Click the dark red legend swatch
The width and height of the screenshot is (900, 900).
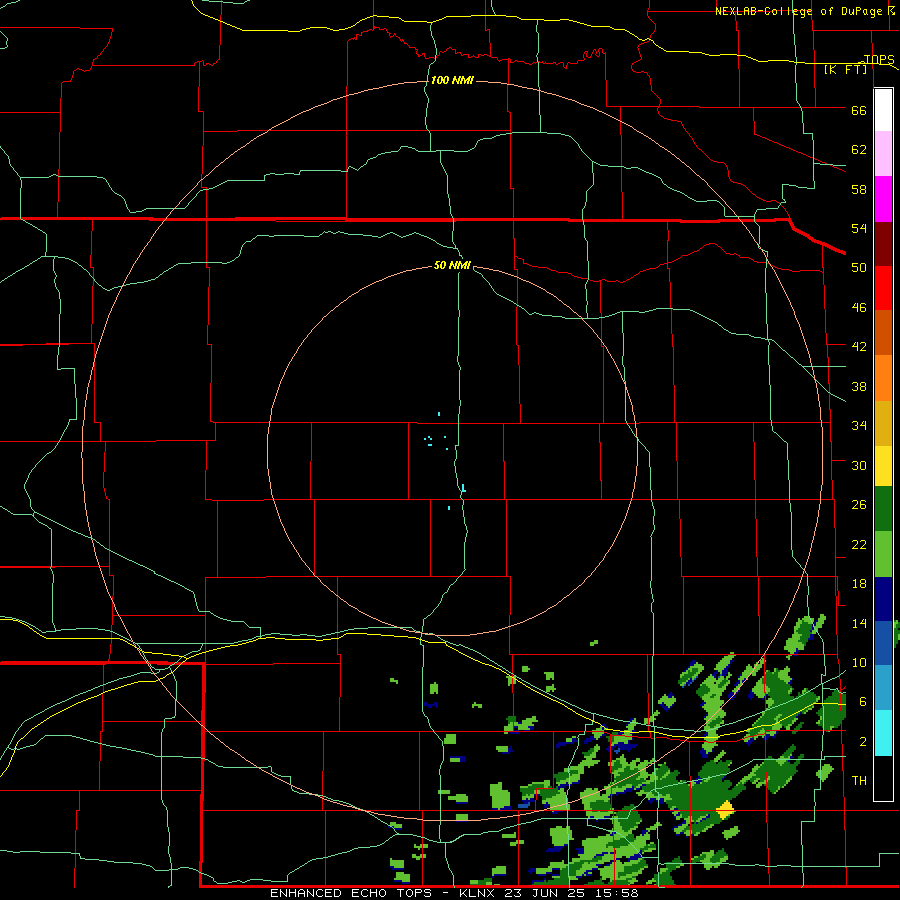[883, 244]
